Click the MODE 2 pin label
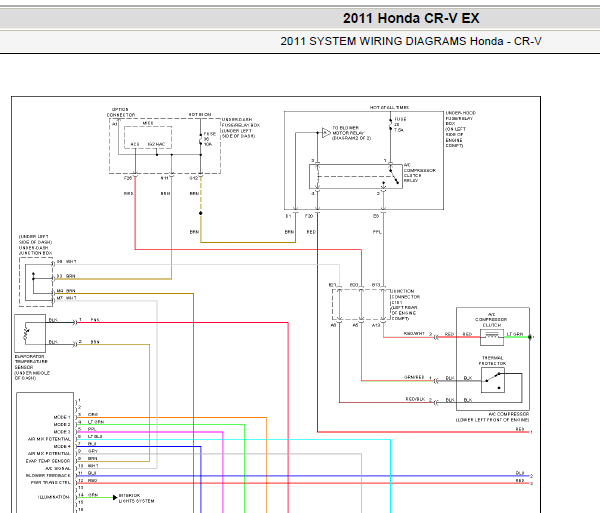This screenshot has width=600, height=513. pyautogui.click(x=62, y=424)
